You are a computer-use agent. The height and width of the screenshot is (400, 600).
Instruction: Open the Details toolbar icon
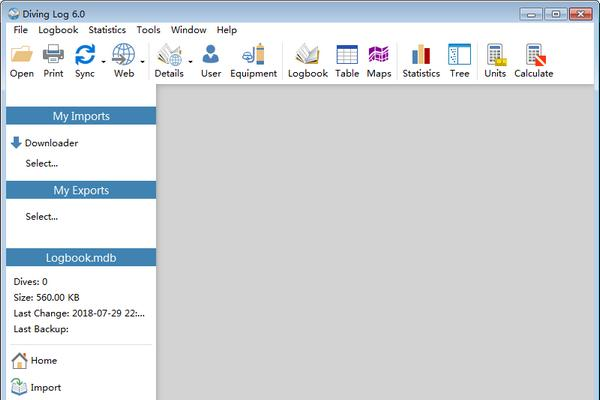click(169, 54)
